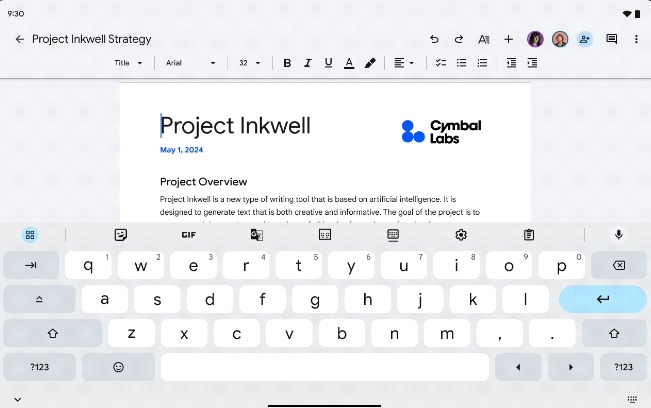Hide keyboard with the down chevron
Viewport: 651px width, 408px height.
17,400
